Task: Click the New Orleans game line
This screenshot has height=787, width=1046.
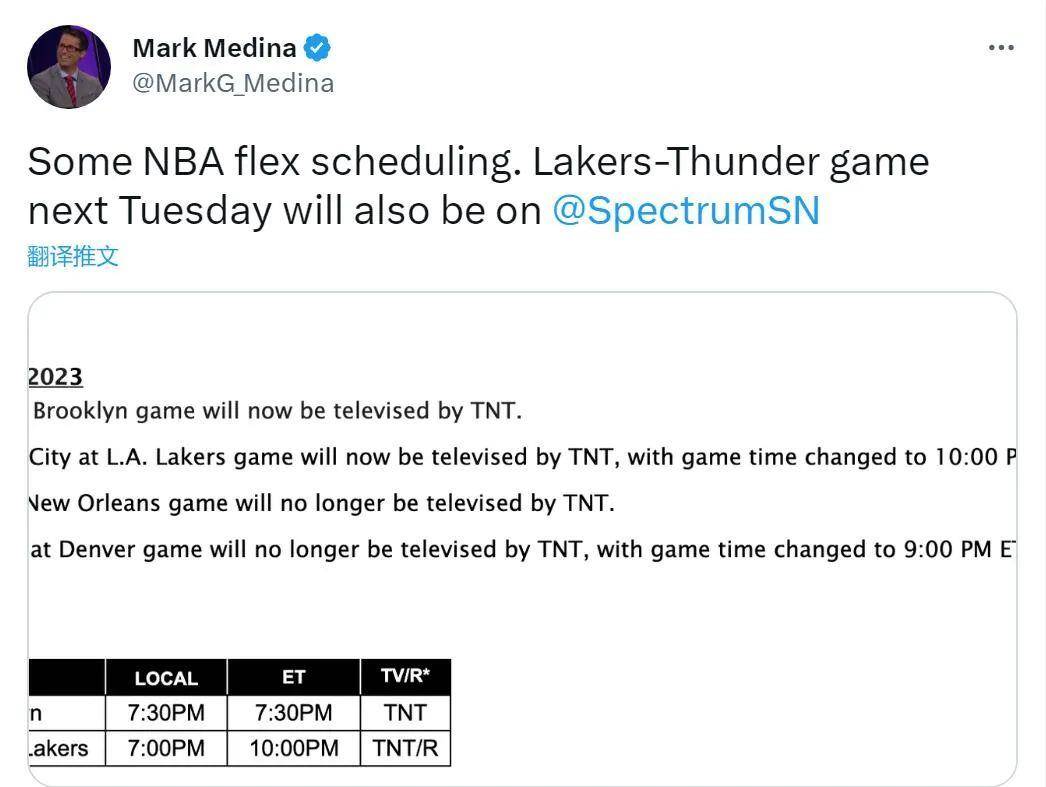Action: 322,504
